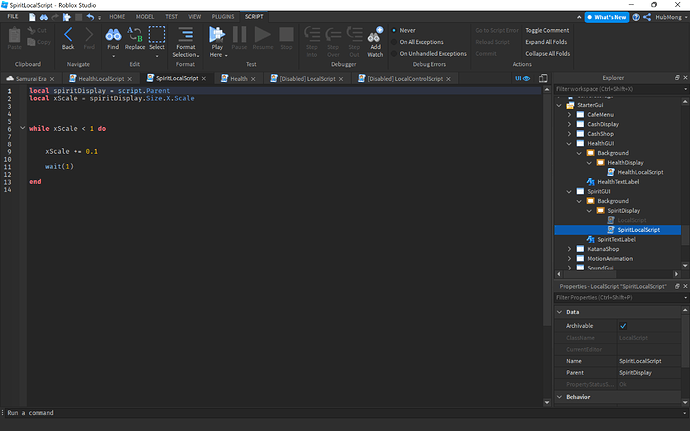
Task: Switch to the MODEL ribbon tab
Action: coord(145,17)
